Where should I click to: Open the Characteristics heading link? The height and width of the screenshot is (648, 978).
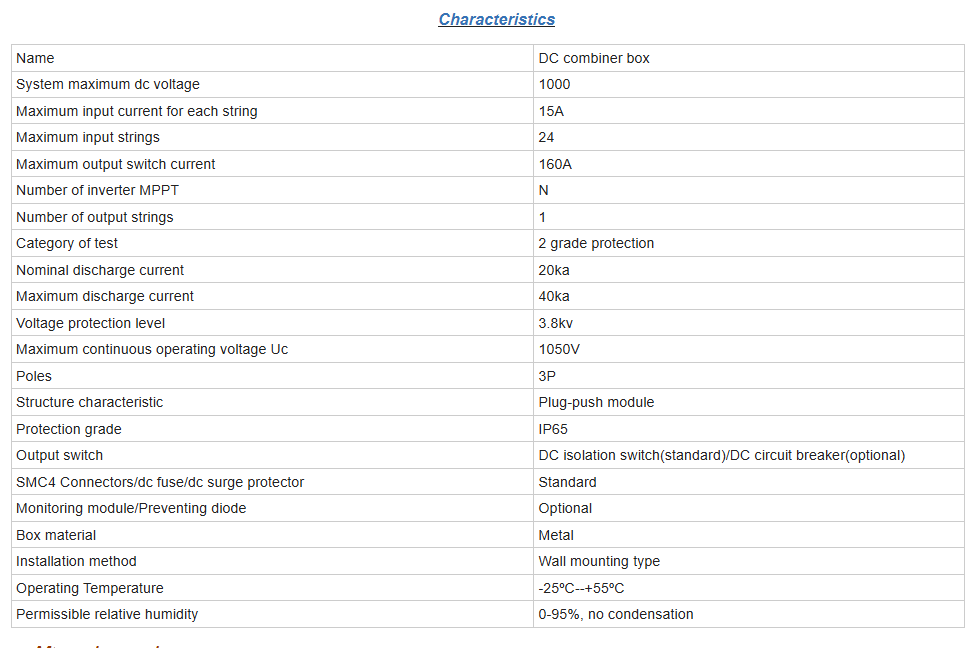tap(496, 19)
